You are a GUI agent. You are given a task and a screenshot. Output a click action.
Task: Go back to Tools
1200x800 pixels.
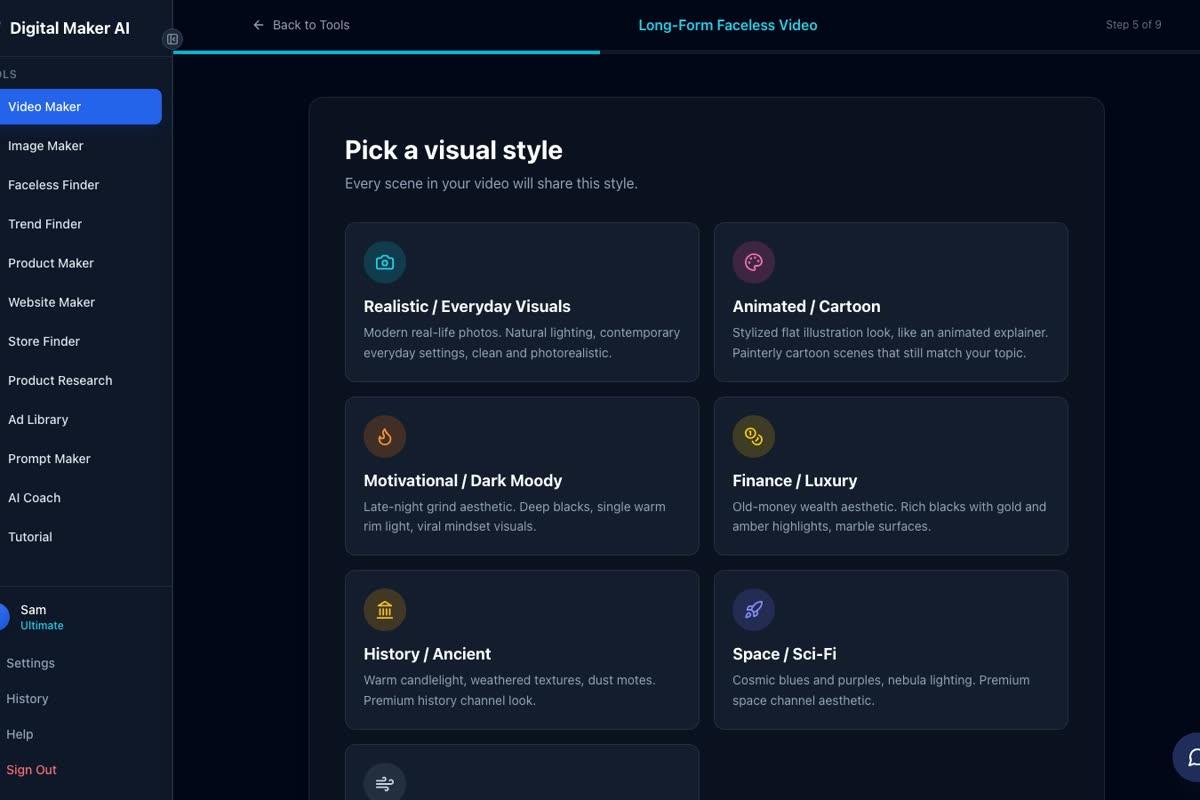point(301,25)
